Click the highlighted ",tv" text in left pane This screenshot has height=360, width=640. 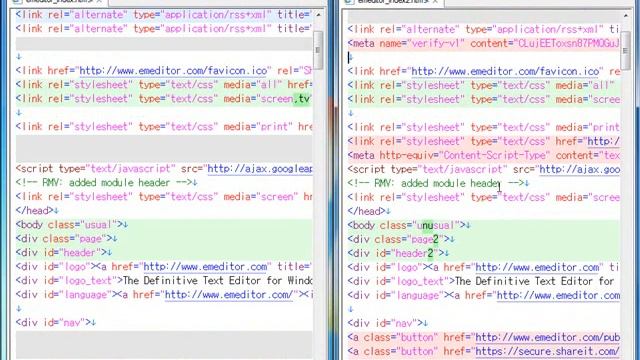tap(301, 99)
